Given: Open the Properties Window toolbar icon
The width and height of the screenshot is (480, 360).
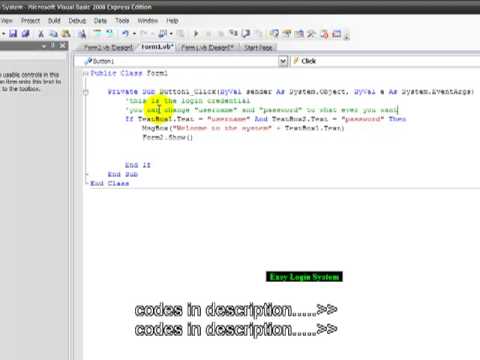Looking at the screenshot, I should click(287, 34).
